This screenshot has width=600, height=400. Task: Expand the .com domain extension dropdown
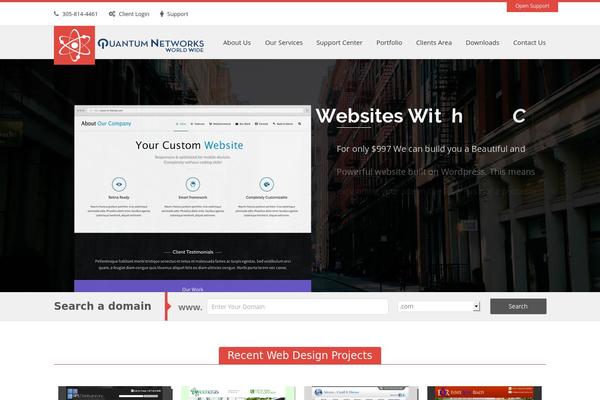coord(439,306)
